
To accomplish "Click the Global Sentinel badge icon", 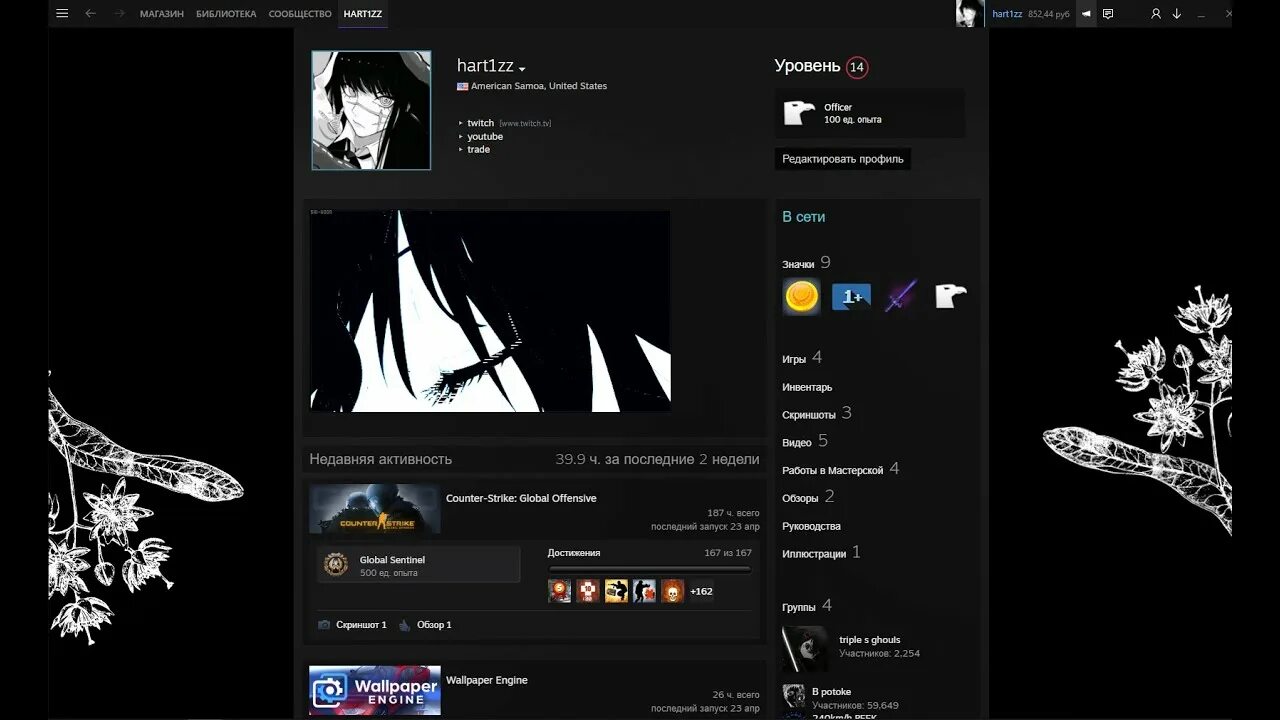I will (335, 565).
